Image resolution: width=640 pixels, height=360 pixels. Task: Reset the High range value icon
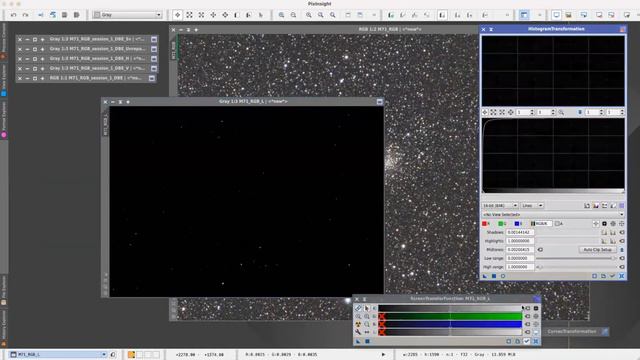click(622, 267)
